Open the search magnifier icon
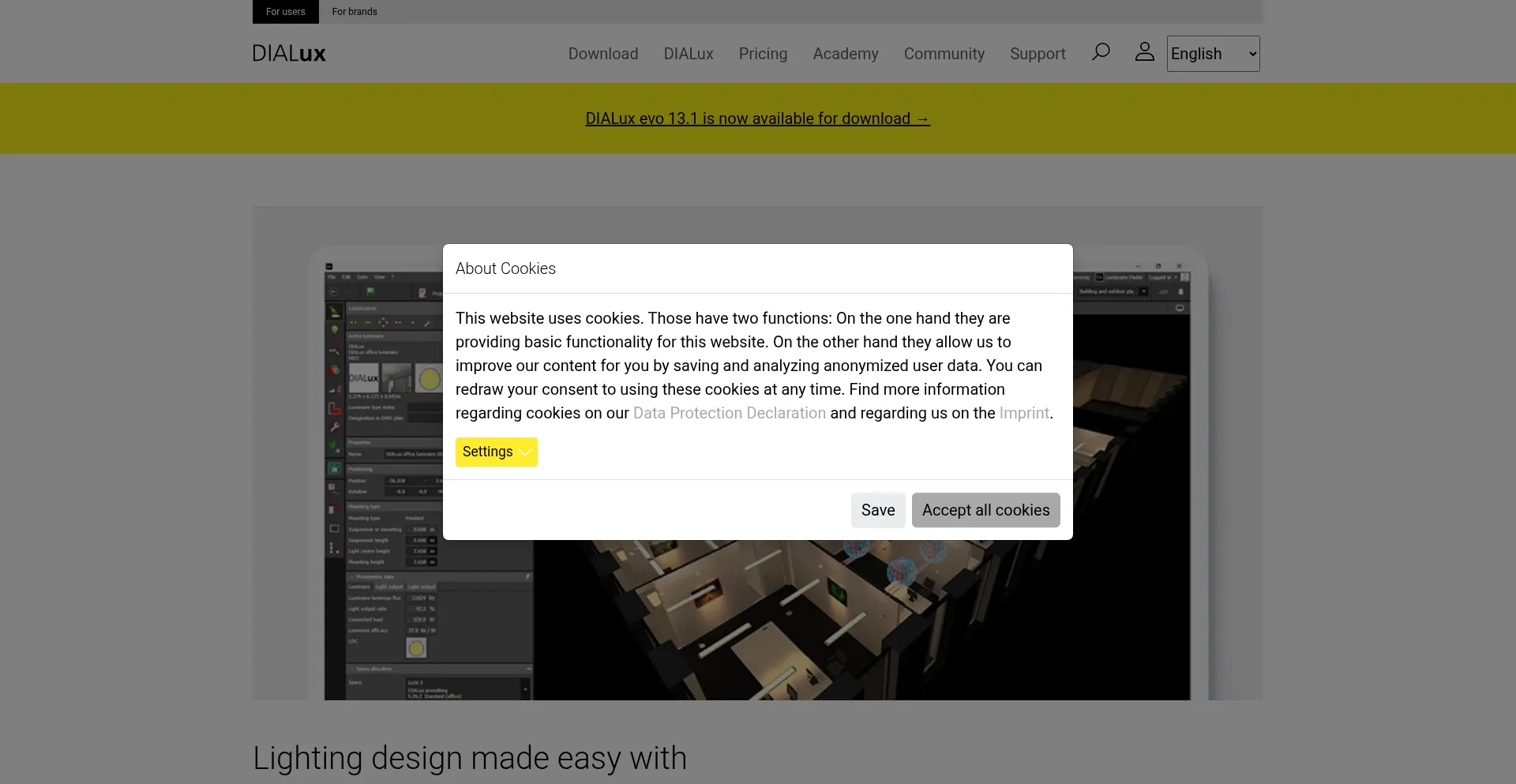Viewport: 1516px width, 784px height. 1101,52
